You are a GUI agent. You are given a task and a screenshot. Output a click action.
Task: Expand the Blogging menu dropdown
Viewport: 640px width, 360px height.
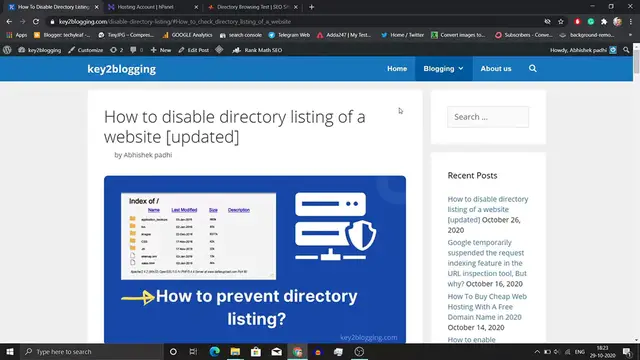click(x=443, y=69)
